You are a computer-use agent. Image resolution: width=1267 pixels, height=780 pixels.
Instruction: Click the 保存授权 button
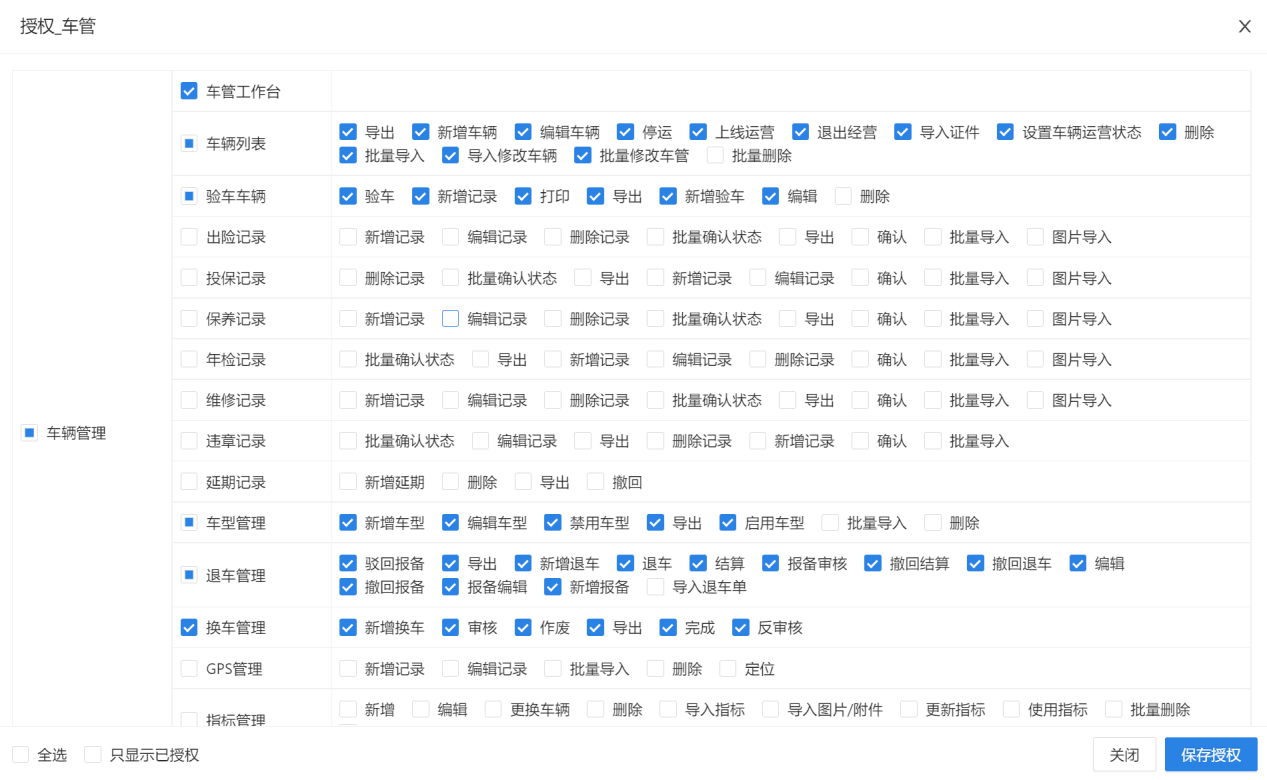coord(1210,755)
